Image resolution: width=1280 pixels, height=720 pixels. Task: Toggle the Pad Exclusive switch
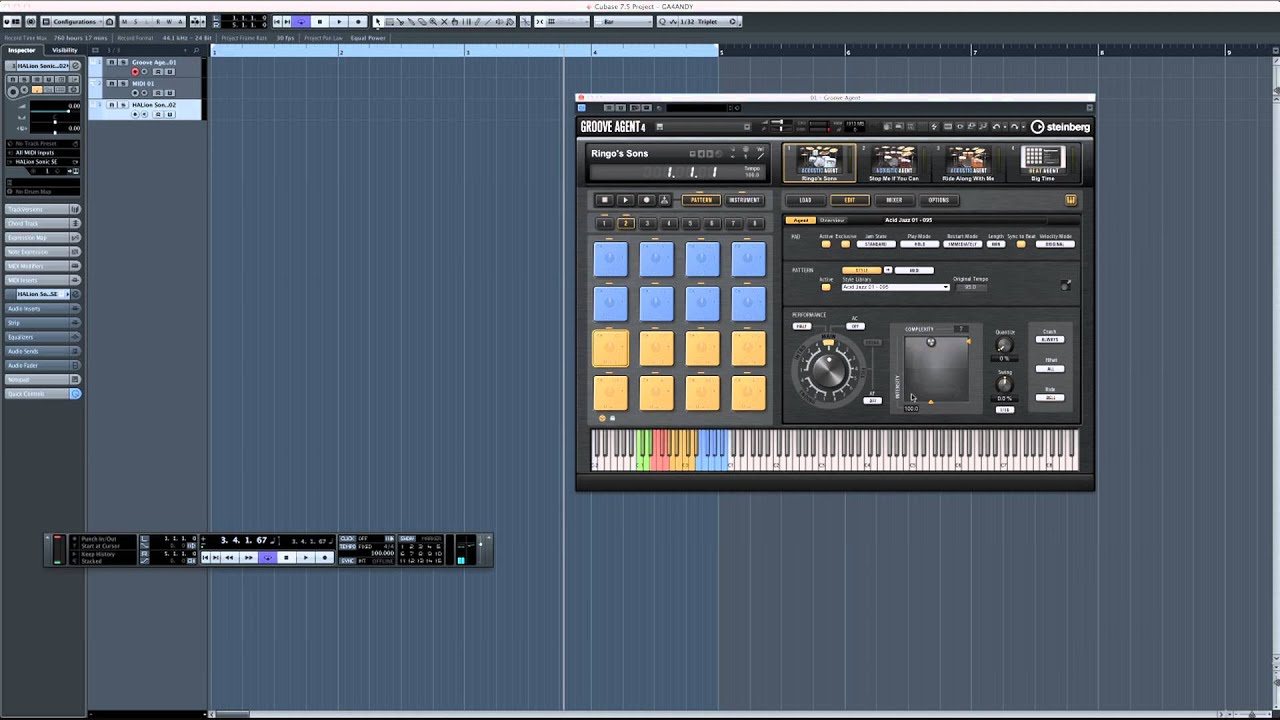[845, 244]
